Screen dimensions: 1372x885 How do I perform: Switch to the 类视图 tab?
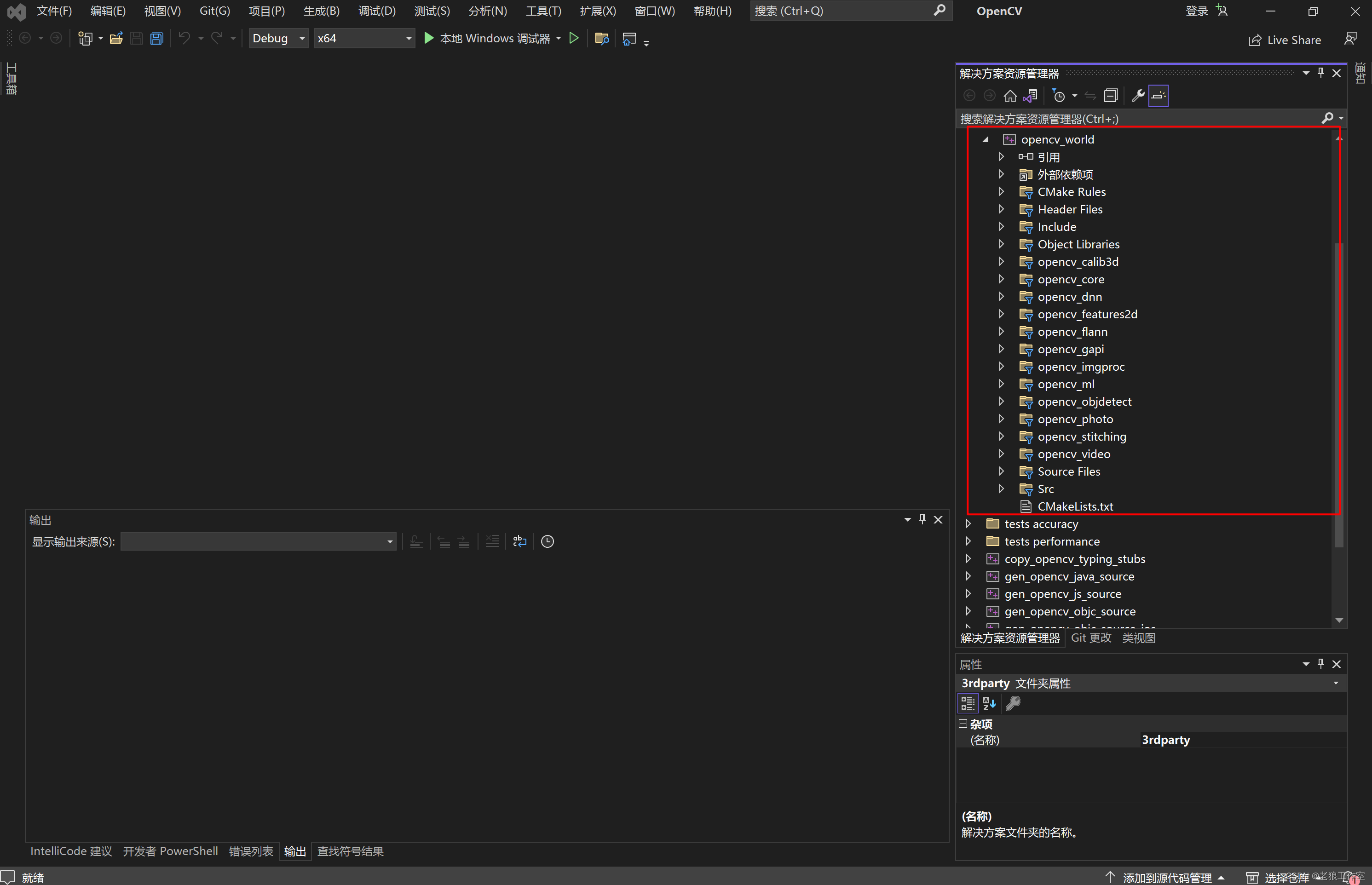(x=1139, y=638)
